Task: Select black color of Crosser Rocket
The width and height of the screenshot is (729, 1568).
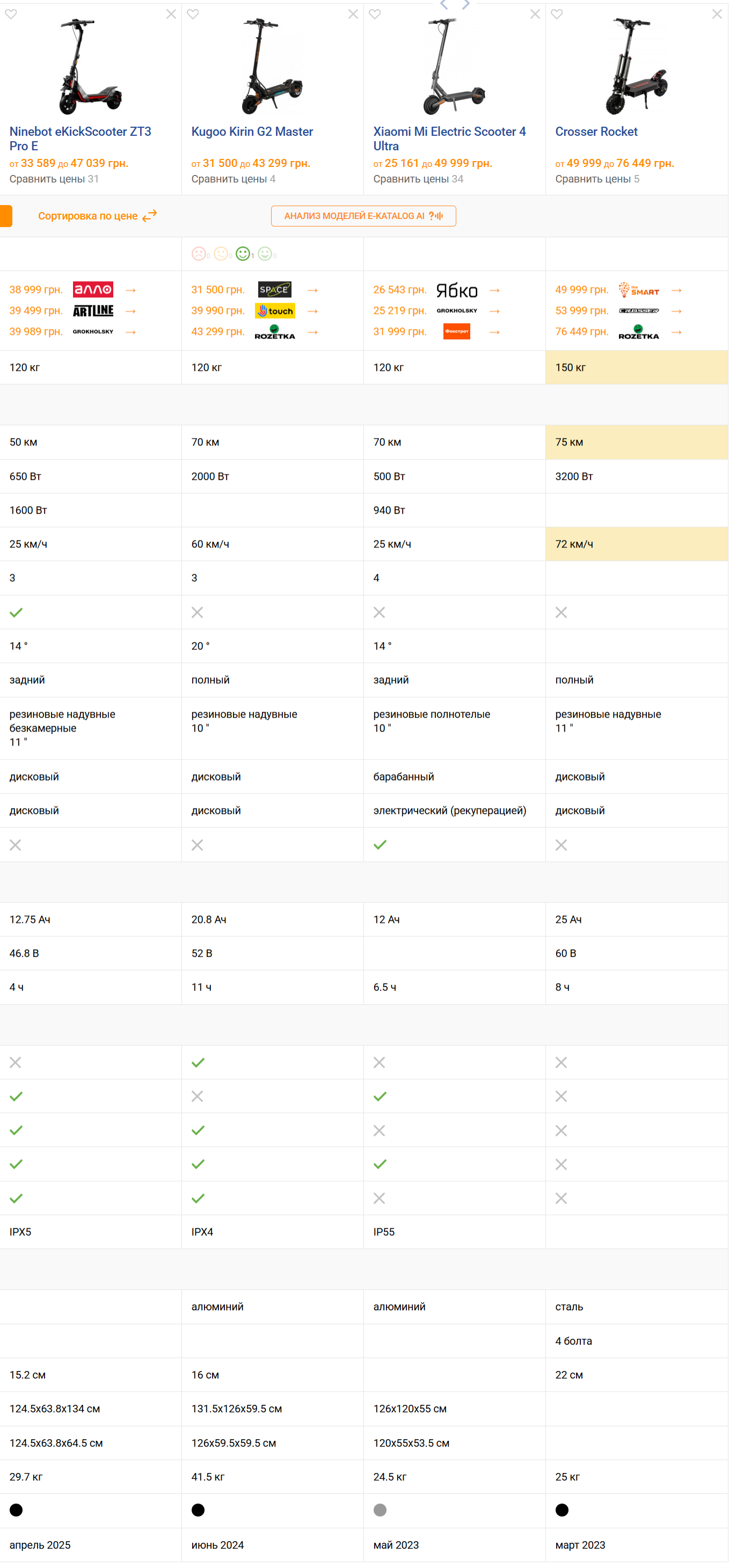Action: coord(562,1510)
